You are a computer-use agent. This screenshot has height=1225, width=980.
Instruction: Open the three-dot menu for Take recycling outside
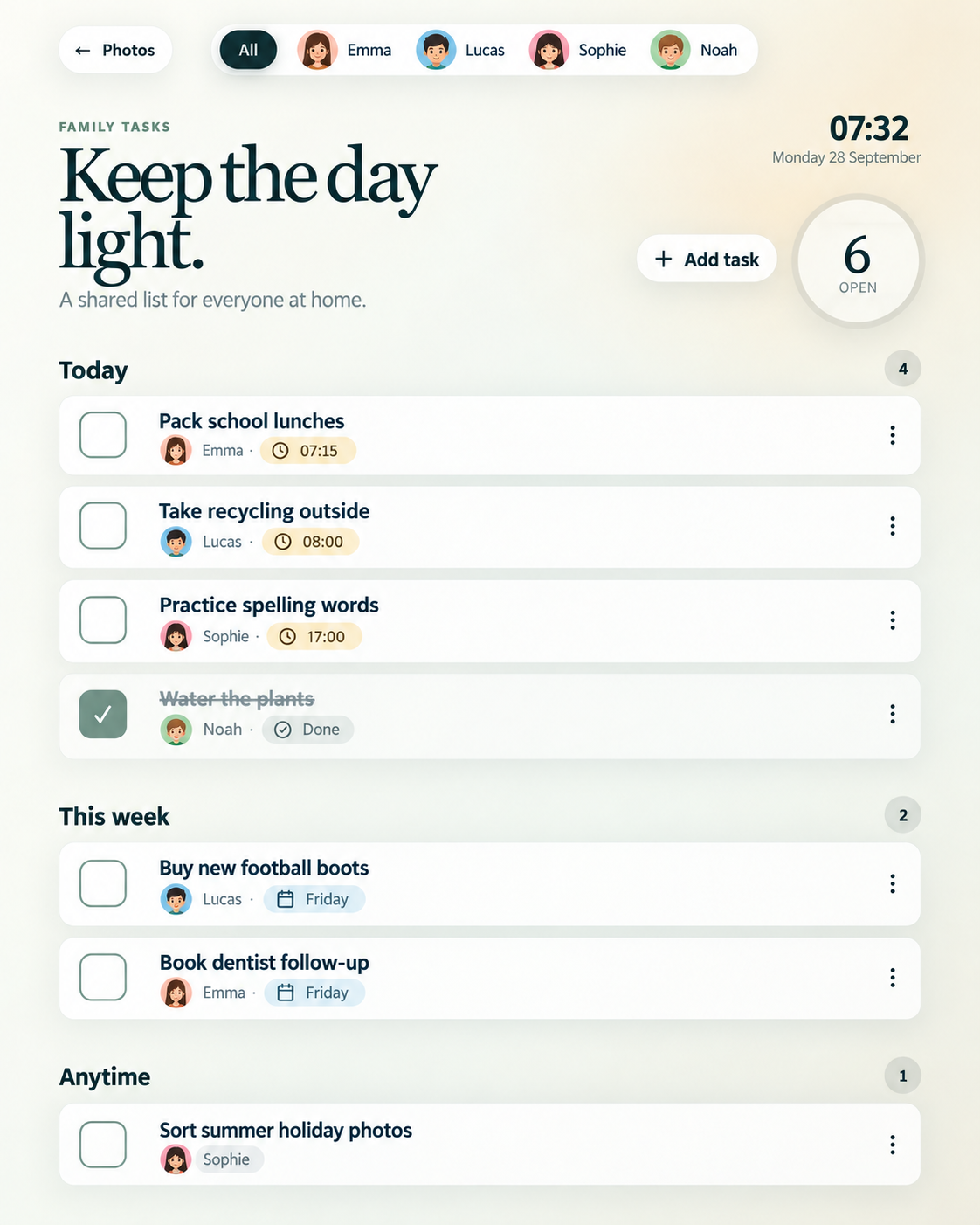[x=892, y=526]
